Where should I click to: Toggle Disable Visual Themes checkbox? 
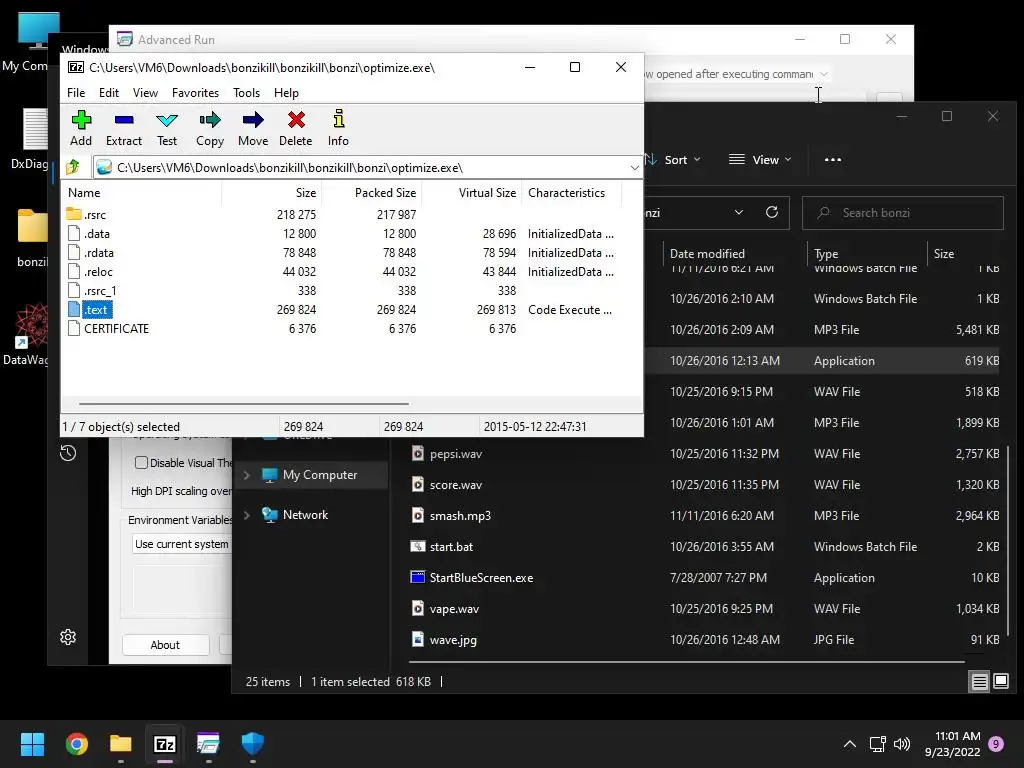[x=141, y=462]
